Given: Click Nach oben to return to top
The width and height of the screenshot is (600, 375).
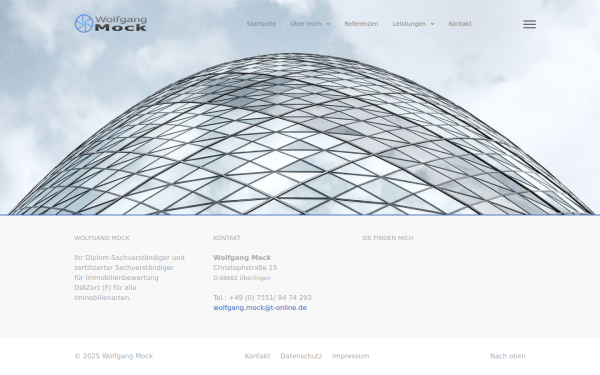Looking at the screenshot, I should pos(508,356).
